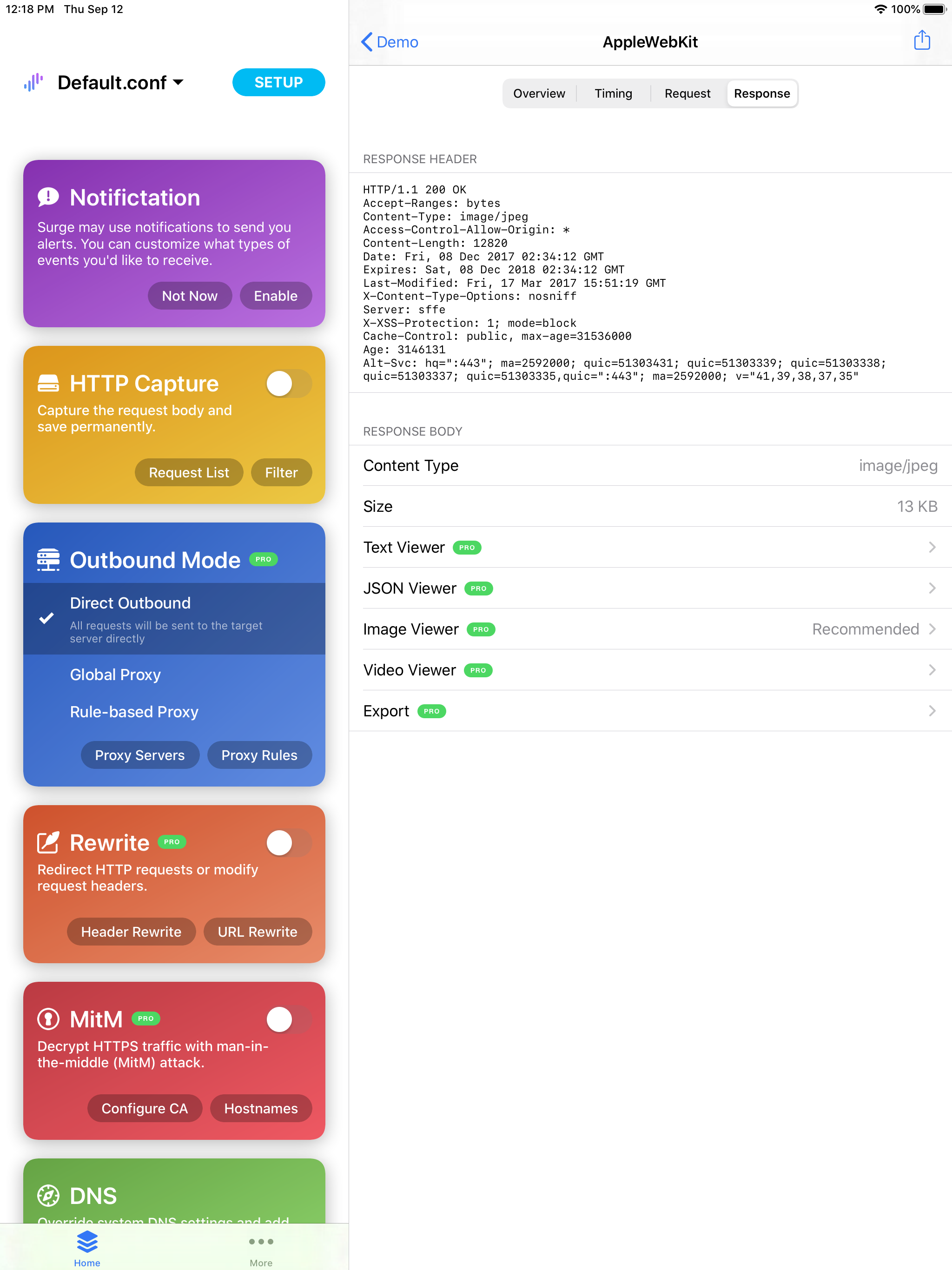Viewport: 952px width, 1270px height.
Task: Switch to the Timing tab
Action: click(613, 93)
